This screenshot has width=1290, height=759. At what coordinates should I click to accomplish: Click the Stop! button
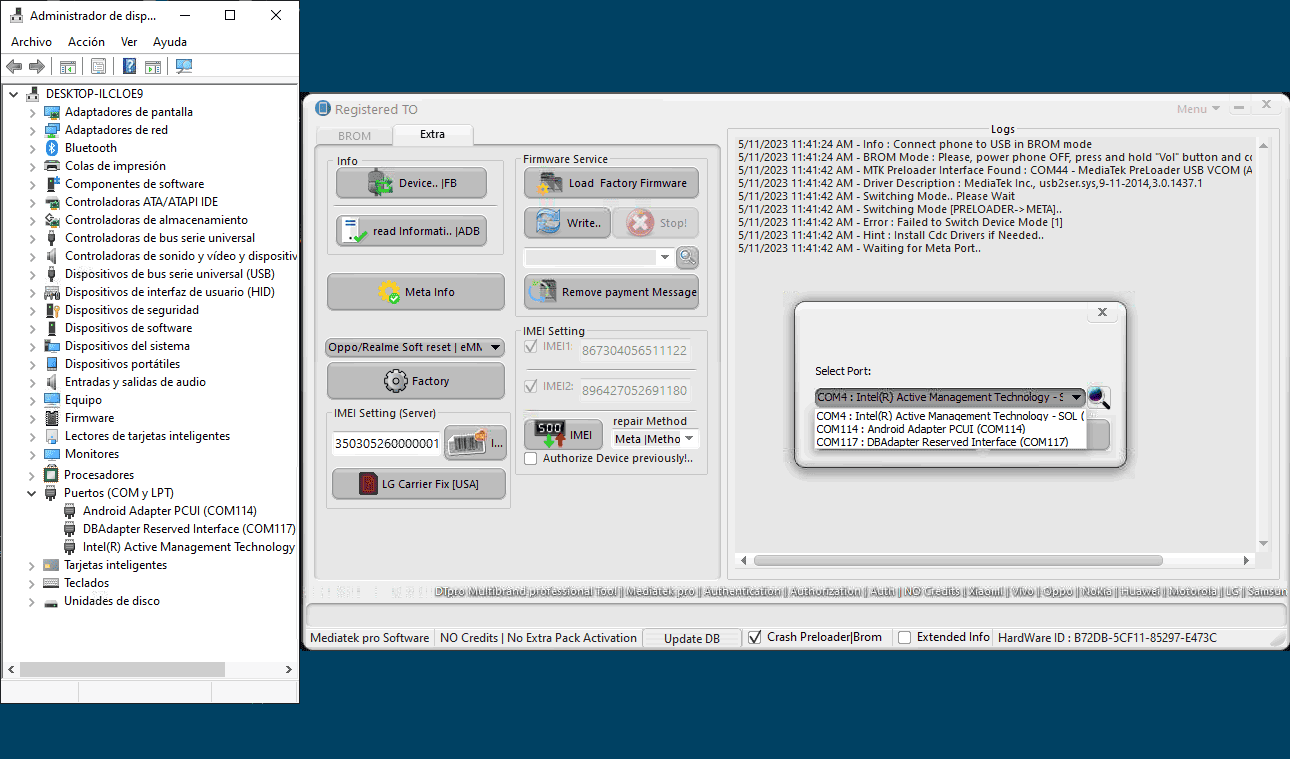point(655,223)
